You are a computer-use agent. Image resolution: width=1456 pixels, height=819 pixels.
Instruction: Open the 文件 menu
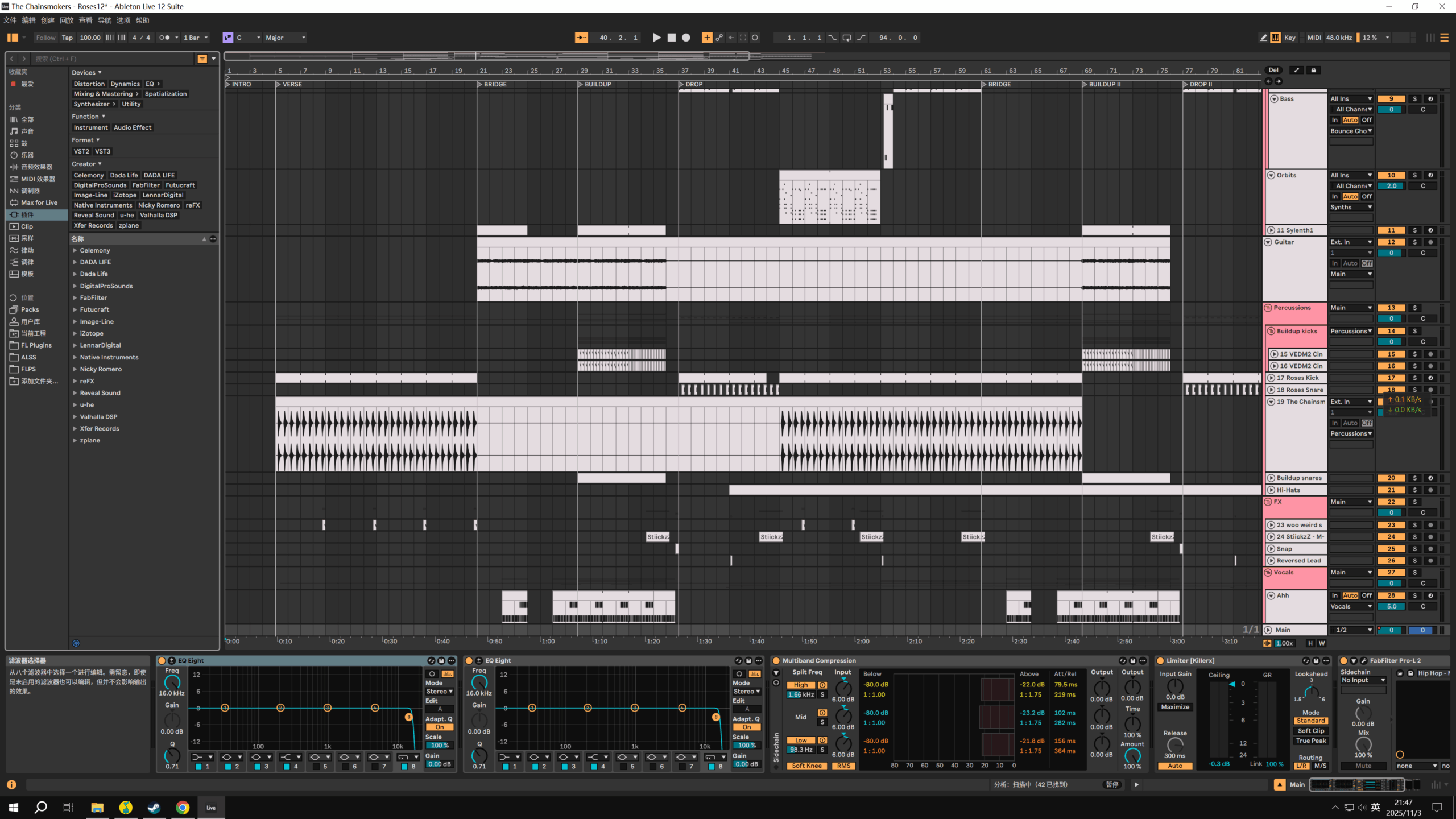coord(9,20)
